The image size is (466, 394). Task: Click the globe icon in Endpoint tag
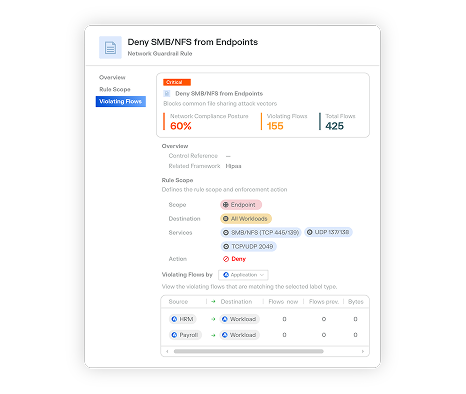[226, 205]
